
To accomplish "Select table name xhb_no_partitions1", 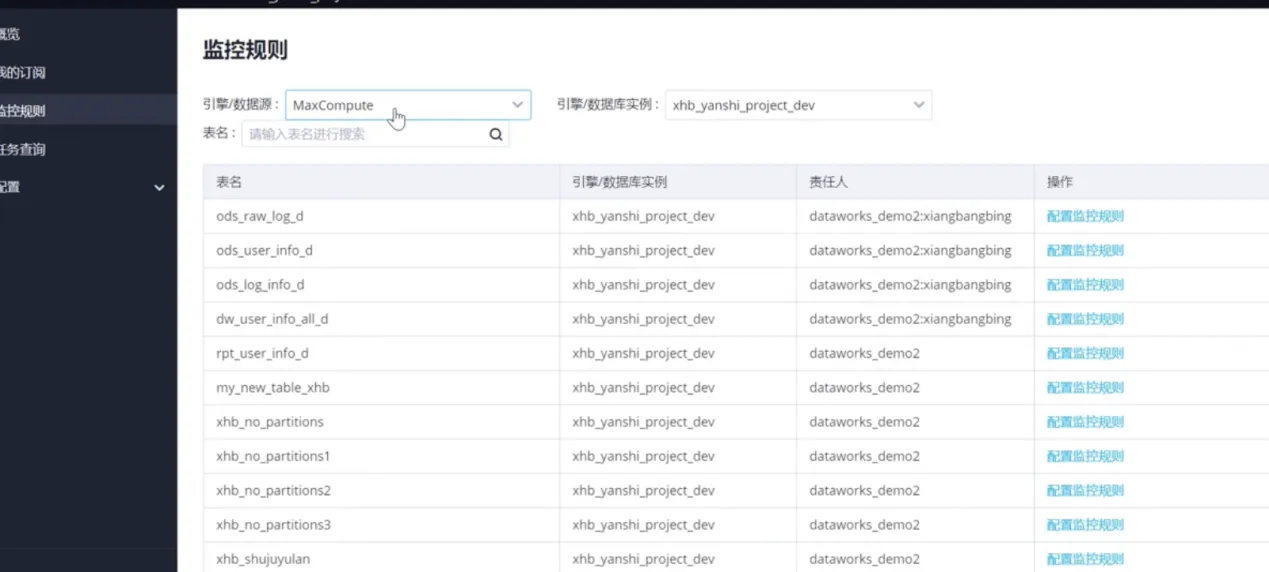I will tap(273, 456).
